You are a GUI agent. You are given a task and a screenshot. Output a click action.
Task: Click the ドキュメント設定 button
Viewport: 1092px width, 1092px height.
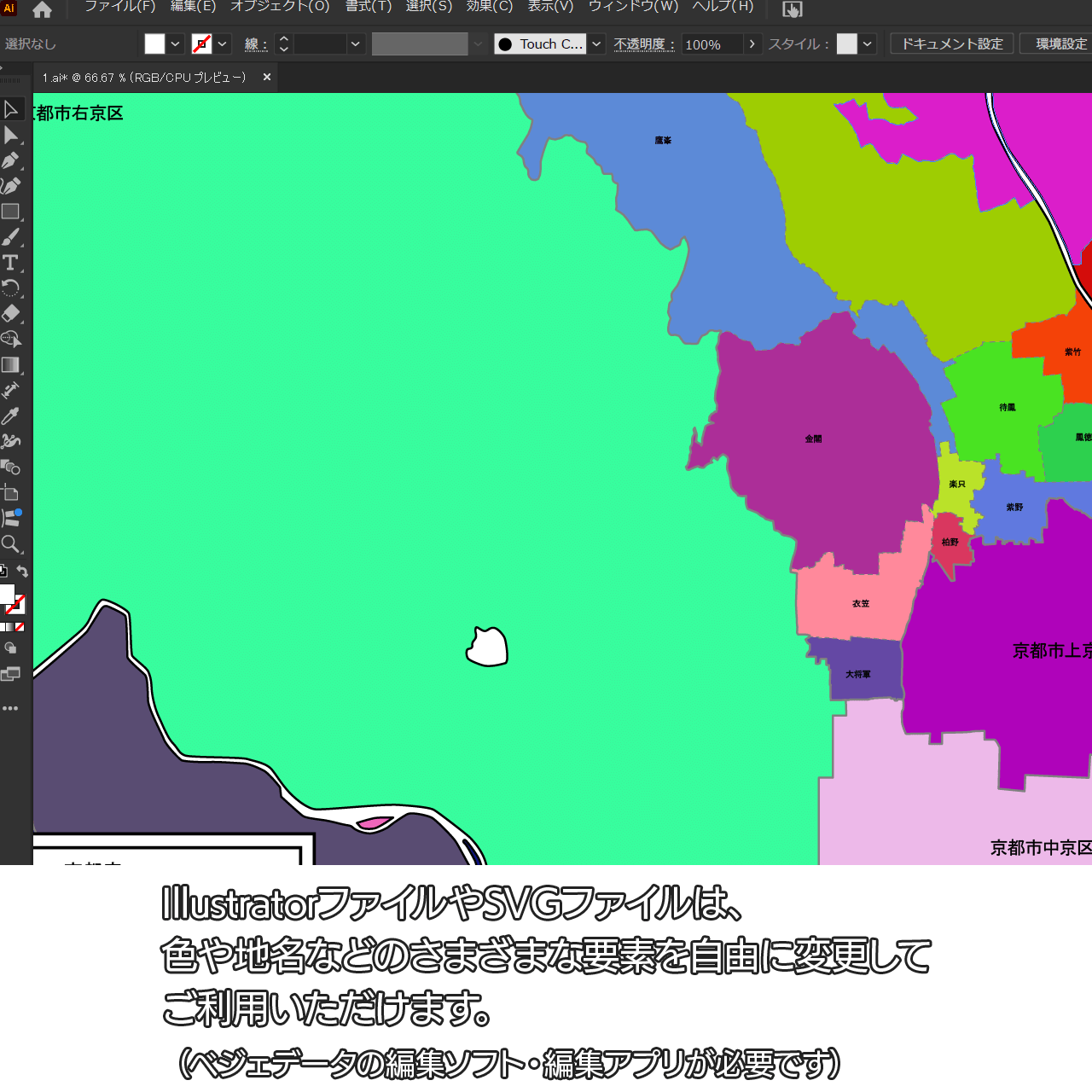[x=952, y=44]
